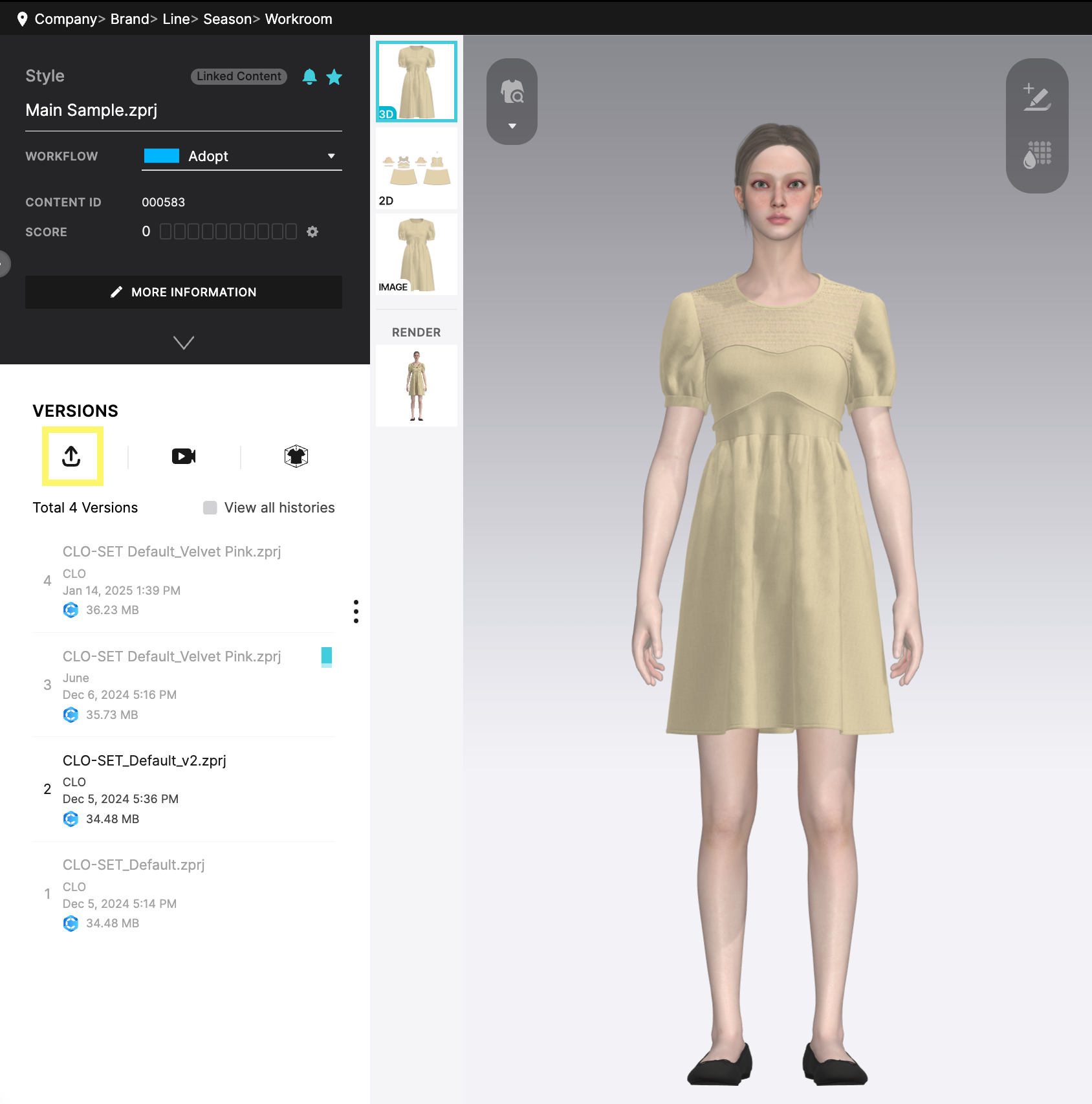Collapse the style panel using the chevron arrow
Viewport: 1092px width, 1104px height.
(x=184, y=342)
